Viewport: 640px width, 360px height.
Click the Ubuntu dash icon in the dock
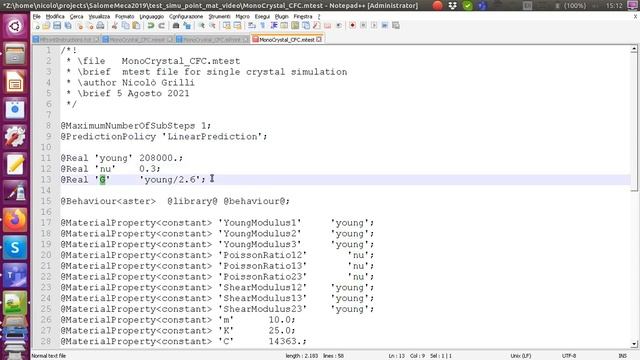(15, 27)
